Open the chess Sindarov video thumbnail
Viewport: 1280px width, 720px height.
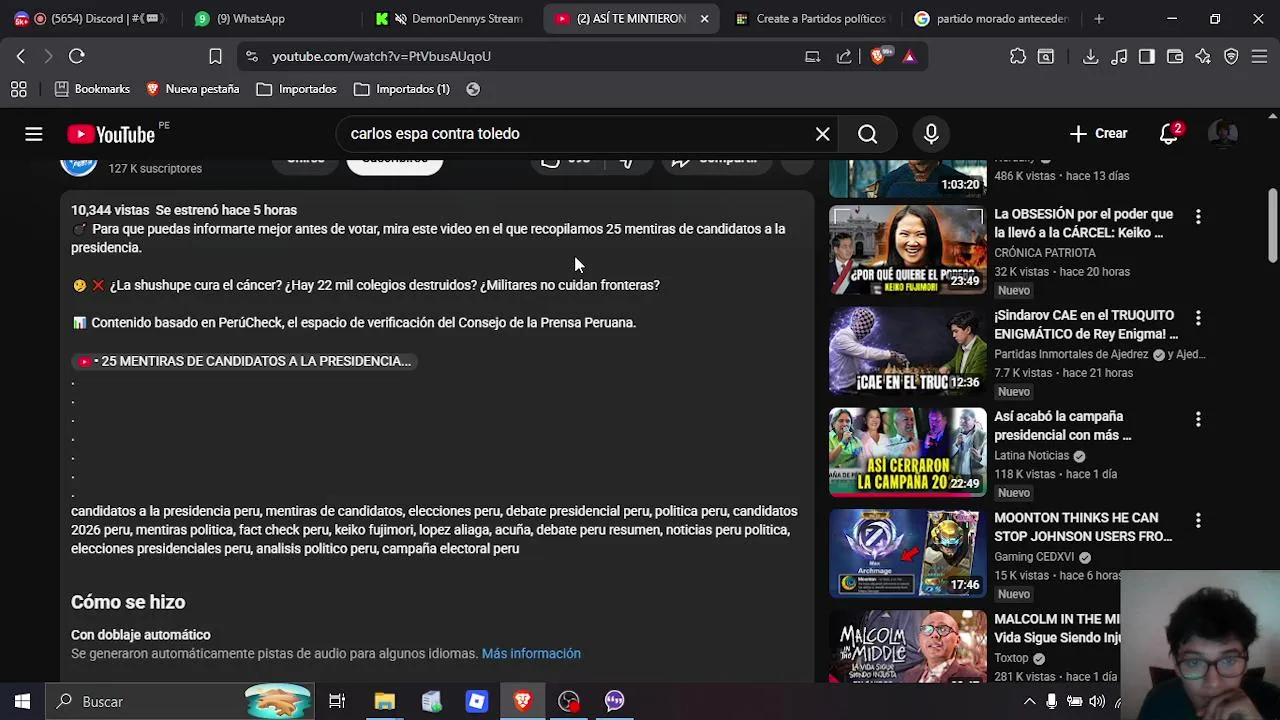coord(907,351)
